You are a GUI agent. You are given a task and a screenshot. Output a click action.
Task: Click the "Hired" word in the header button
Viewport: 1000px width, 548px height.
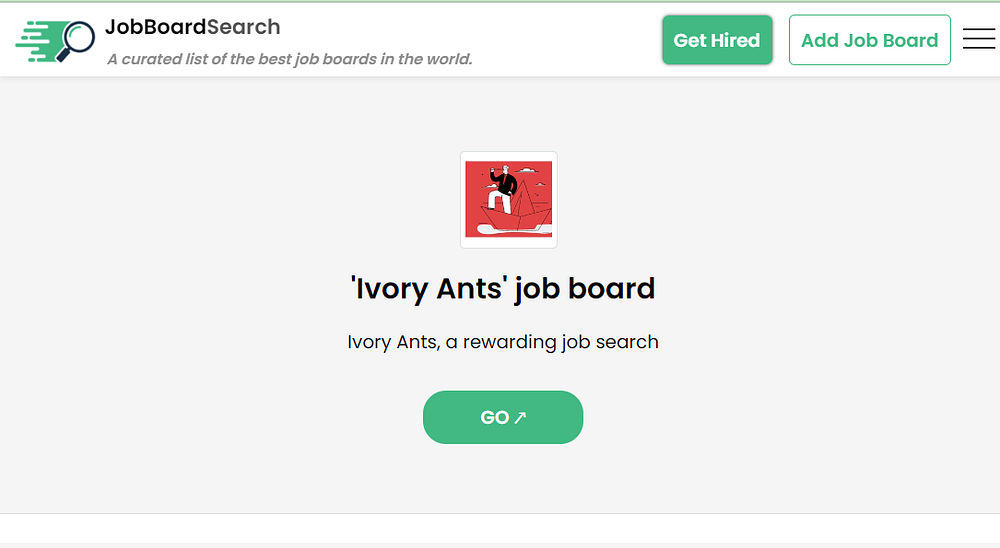736,41
